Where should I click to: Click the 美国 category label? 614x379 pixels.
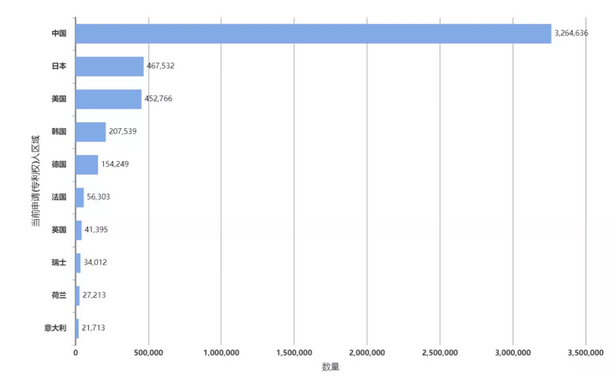(59, 99)
